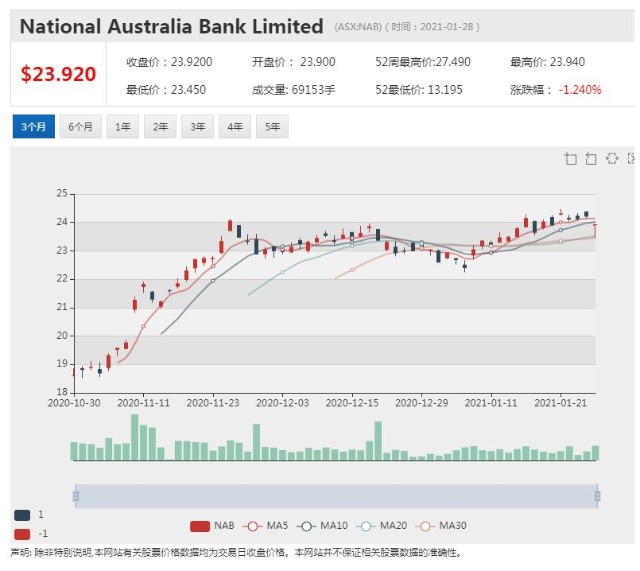The height and width of the screenshot is (571, 640).
Task: Click the right handle of the range slider
Action: tap(597, 496)
